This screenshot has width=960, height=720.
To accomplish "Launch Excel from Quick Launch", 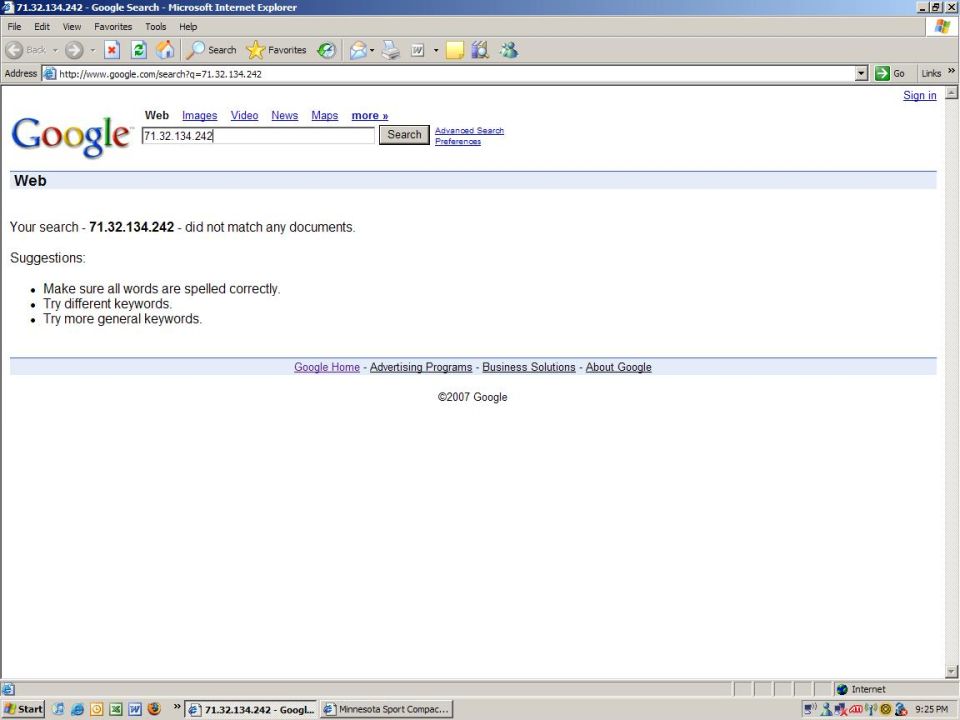I will coord(116,709).
